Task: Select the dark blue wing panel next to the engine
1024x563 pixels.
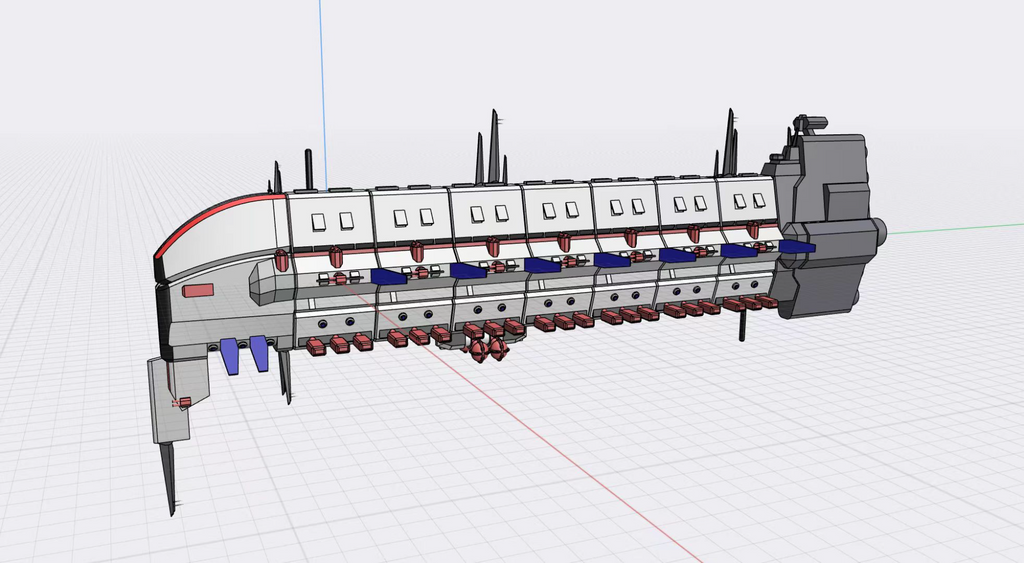Action: [x=797, y=246]
